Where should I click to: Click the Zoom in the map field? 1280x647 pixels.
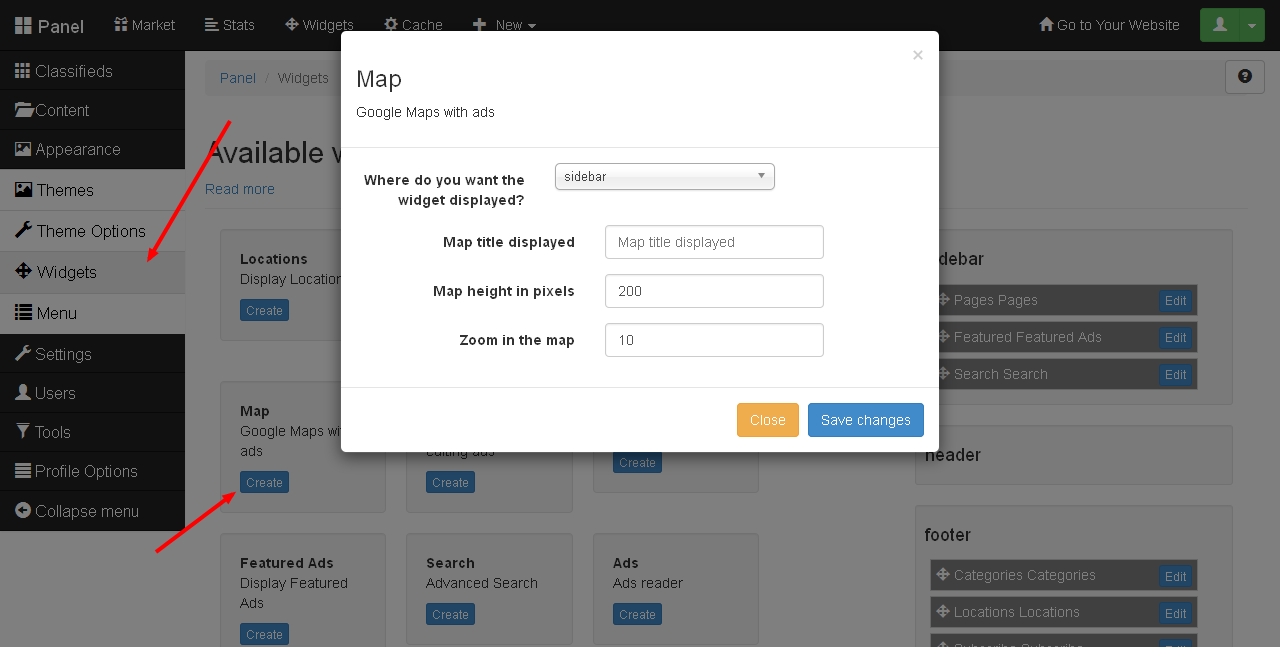click(x=714, y=340)
